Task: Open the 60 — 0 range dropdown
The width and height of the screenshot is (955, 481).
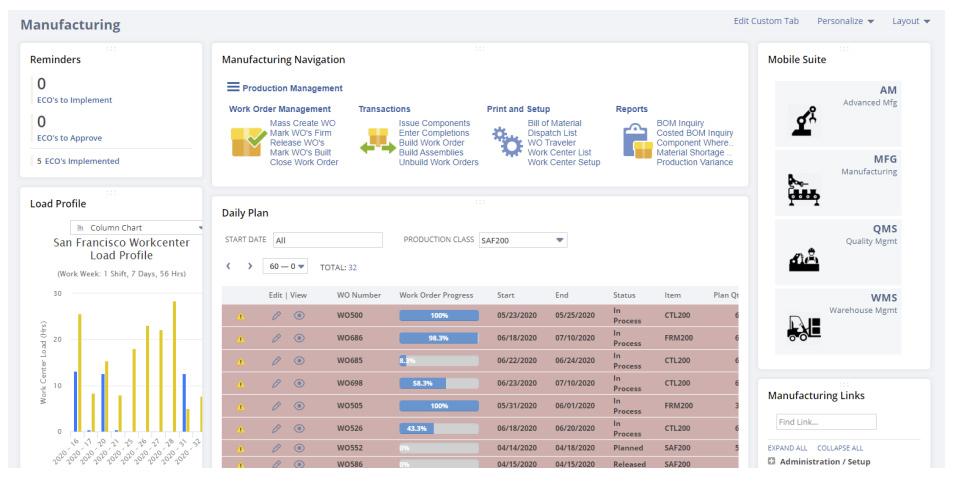Action: click(x=285, y=266)
